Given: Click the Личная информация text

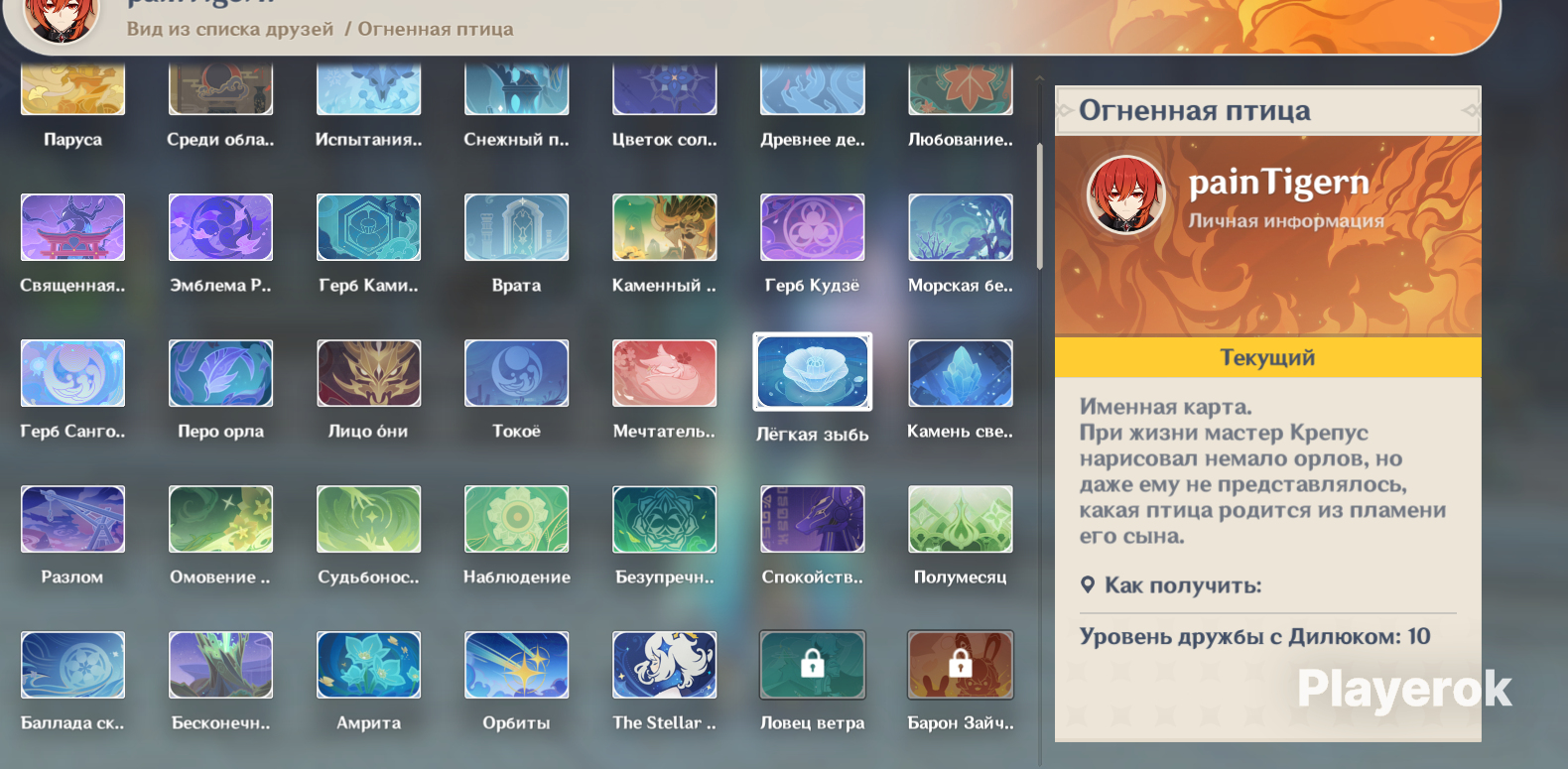Looking at the screenshot, I should pyautogui.click(x=1286, y=221).
